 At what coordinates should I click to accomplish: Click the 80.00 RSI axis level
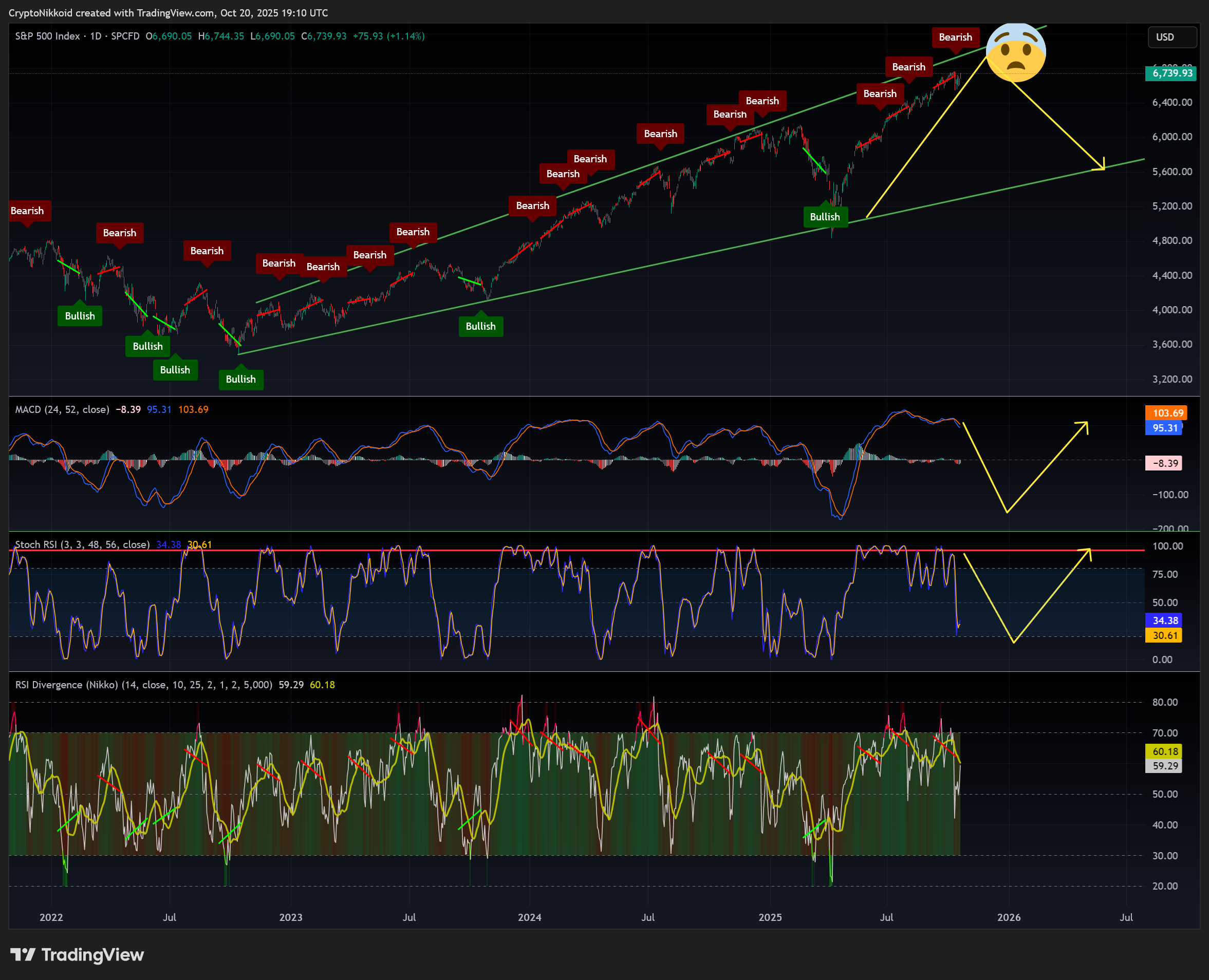1164,702
